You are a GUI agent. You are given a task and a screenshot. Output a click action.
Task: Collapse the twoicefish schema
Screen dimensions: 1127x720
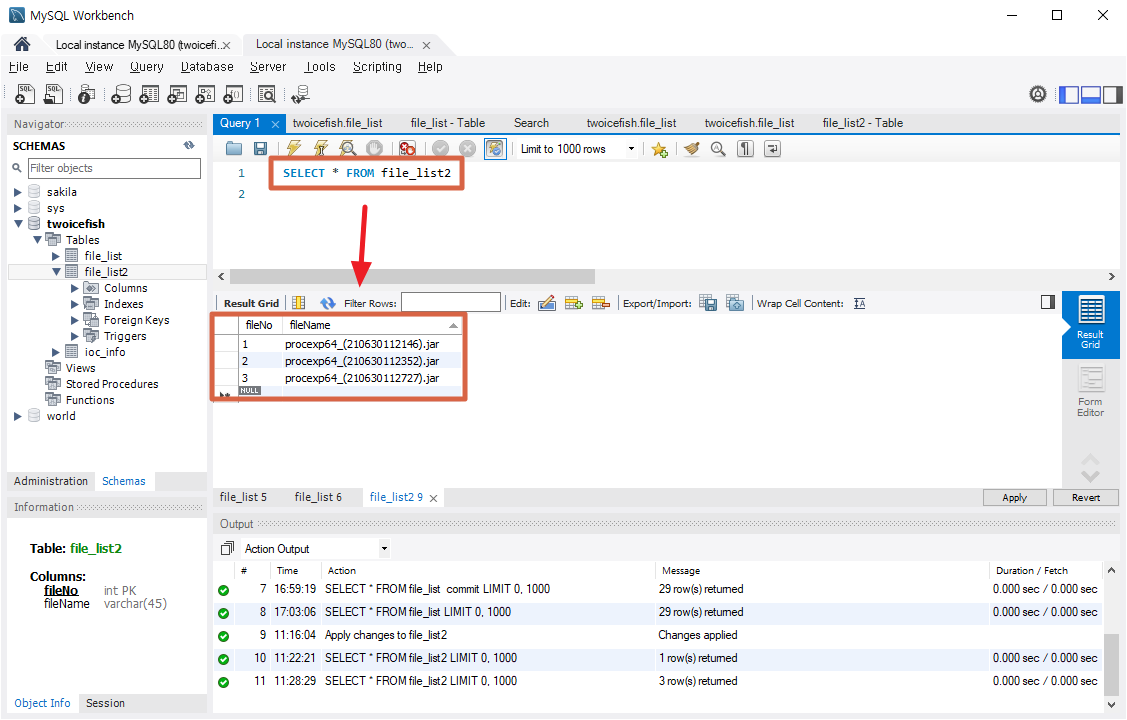(x=18, y=223)
